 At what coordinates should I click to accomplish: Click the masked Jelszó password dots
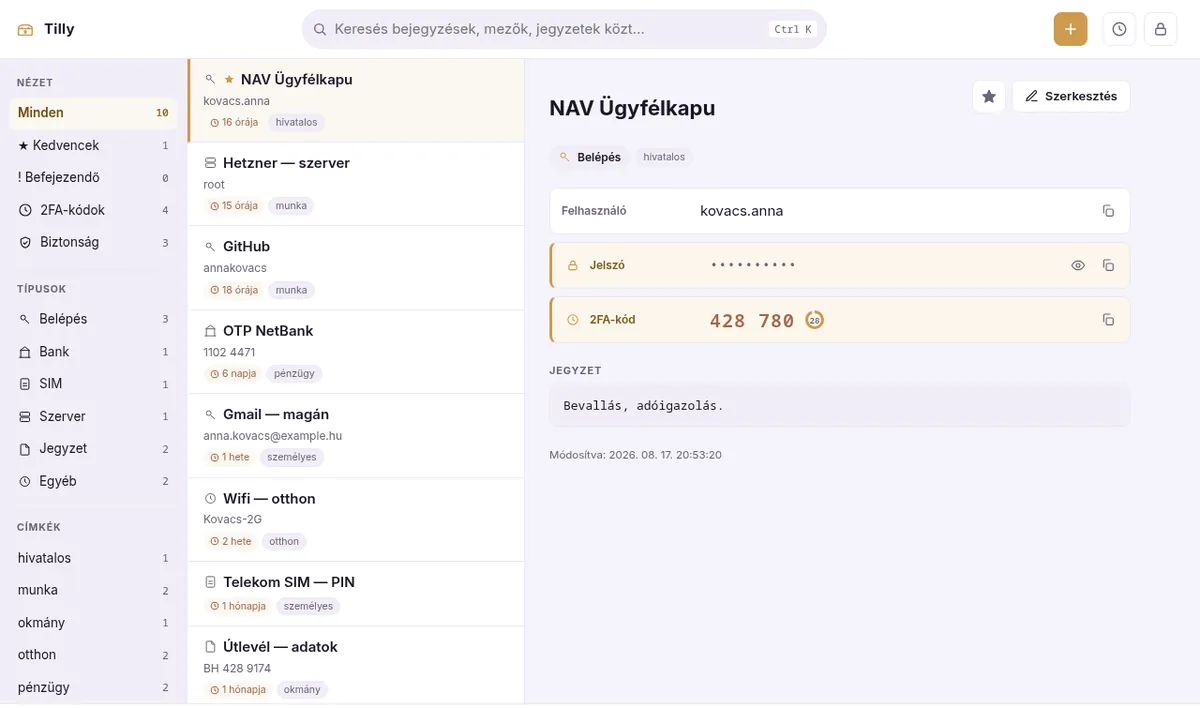point(753,265)
